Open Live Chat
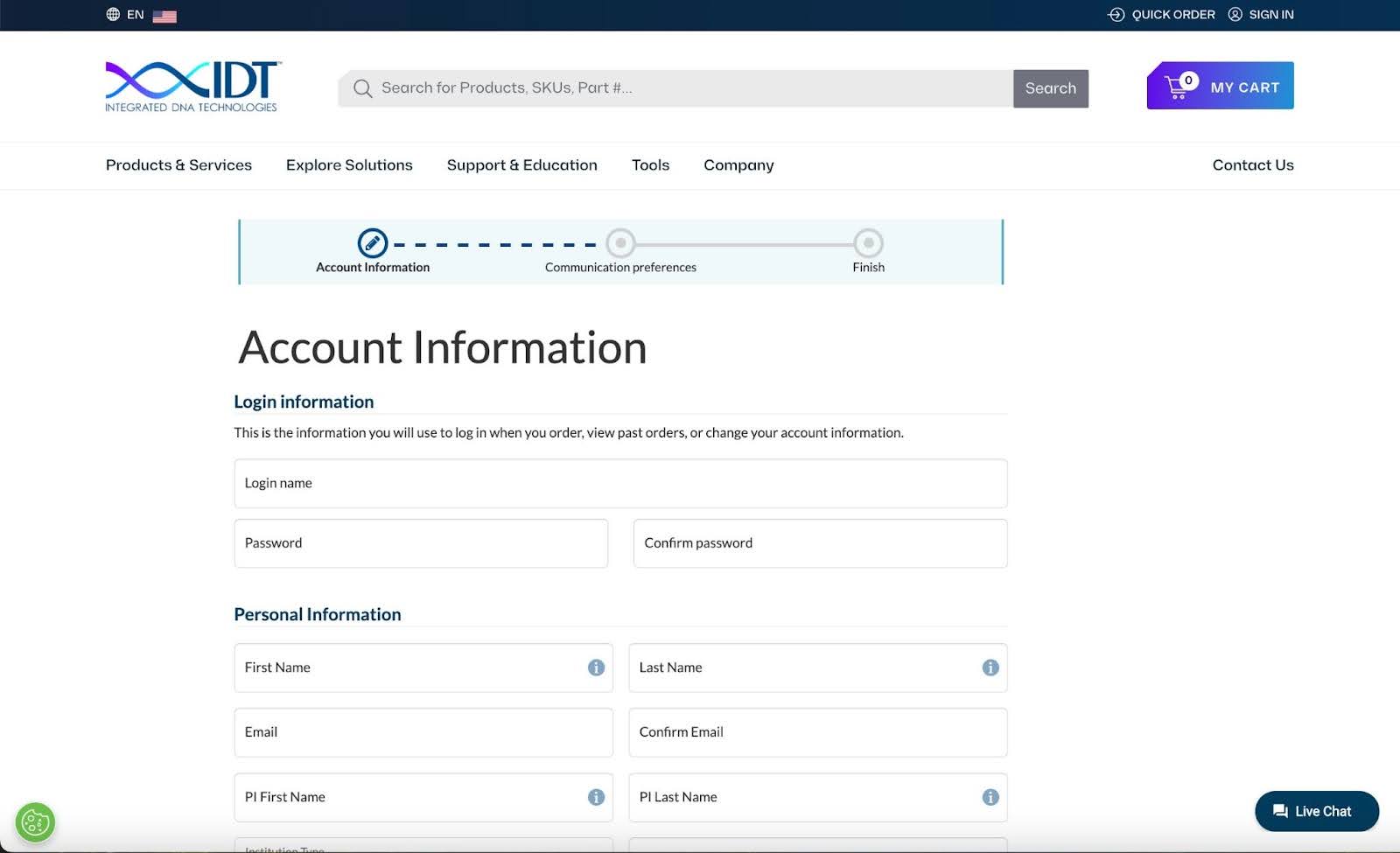Image resolution: width=1400 pixels, height=853 pixels. (x=1316, y=811)
